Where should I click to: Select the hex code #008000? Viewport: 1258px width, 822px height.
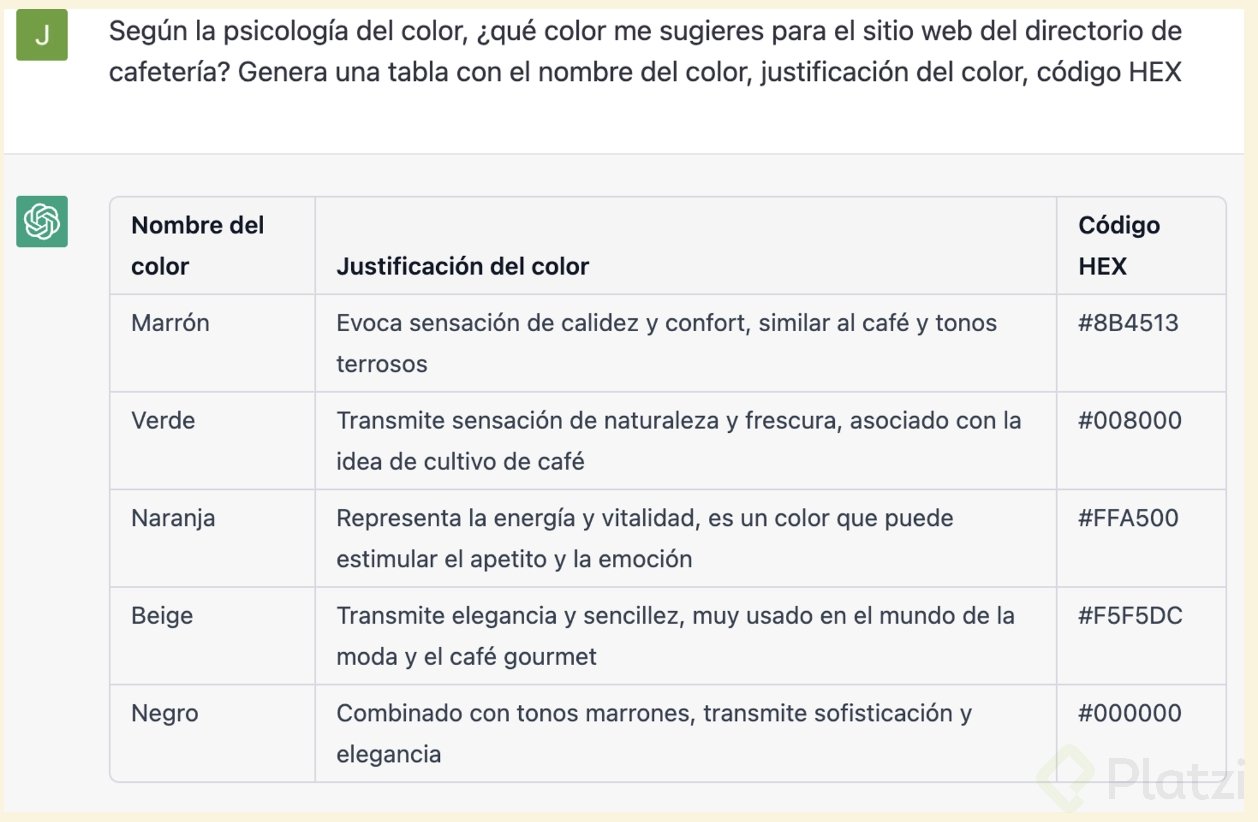1129,420
